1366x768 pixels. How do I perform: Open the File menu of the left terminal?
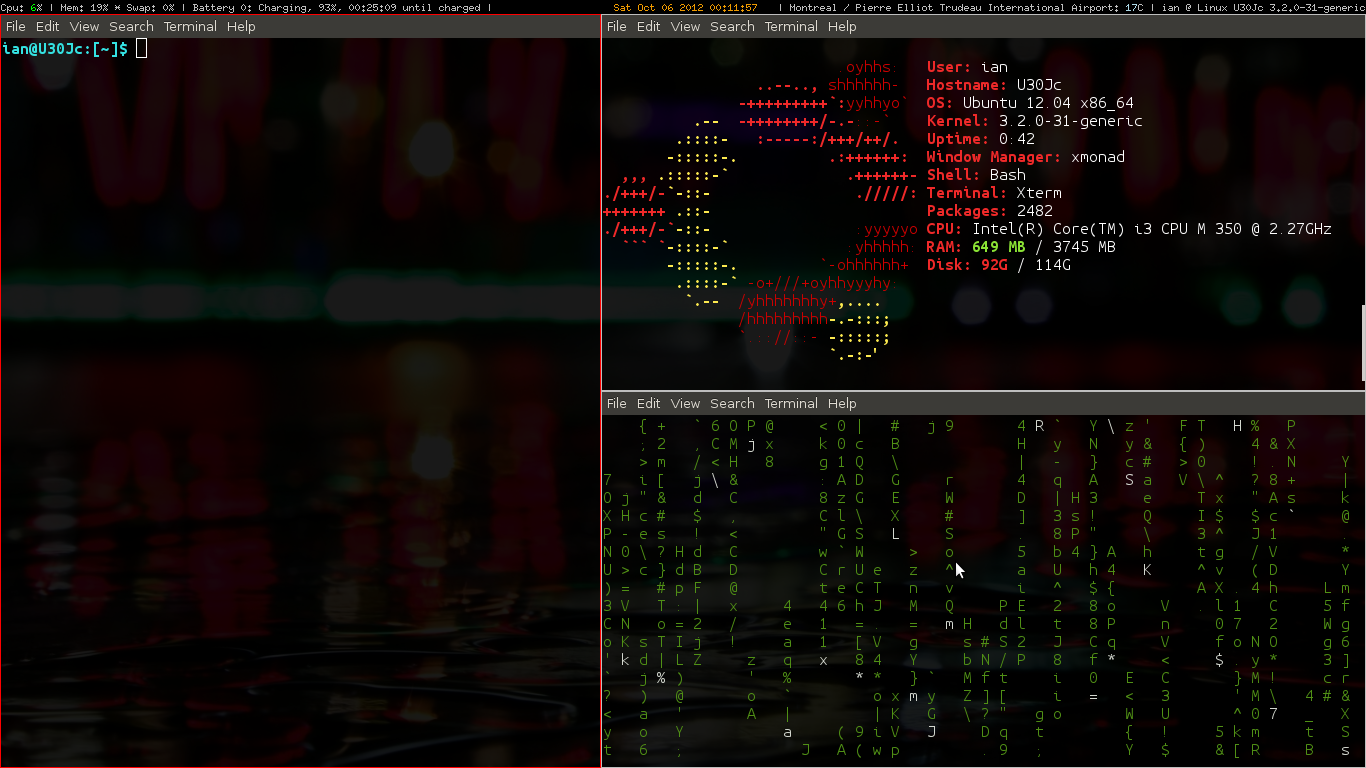tap(15, 26)
